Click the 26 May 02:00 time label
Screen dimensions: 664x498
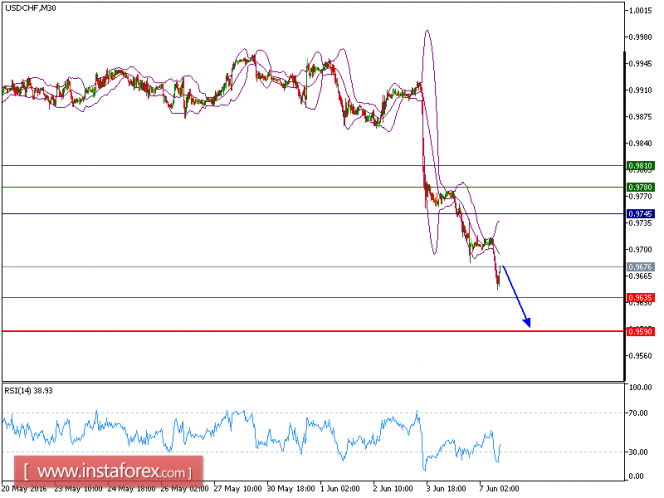point(185,489)
